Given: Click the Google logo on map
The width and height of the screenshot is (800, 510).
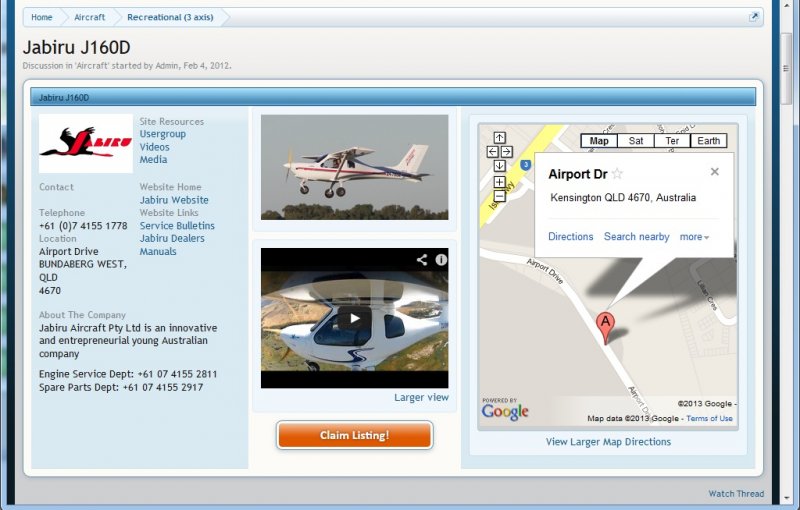Looking at the screenshot, I should 505,412.
